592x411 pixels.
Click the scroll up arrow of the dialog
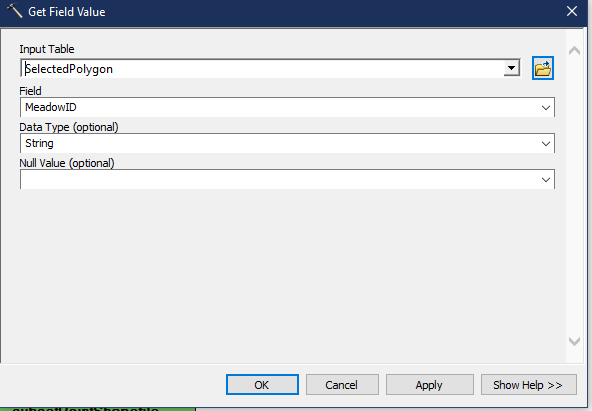(x=574, y=51)
